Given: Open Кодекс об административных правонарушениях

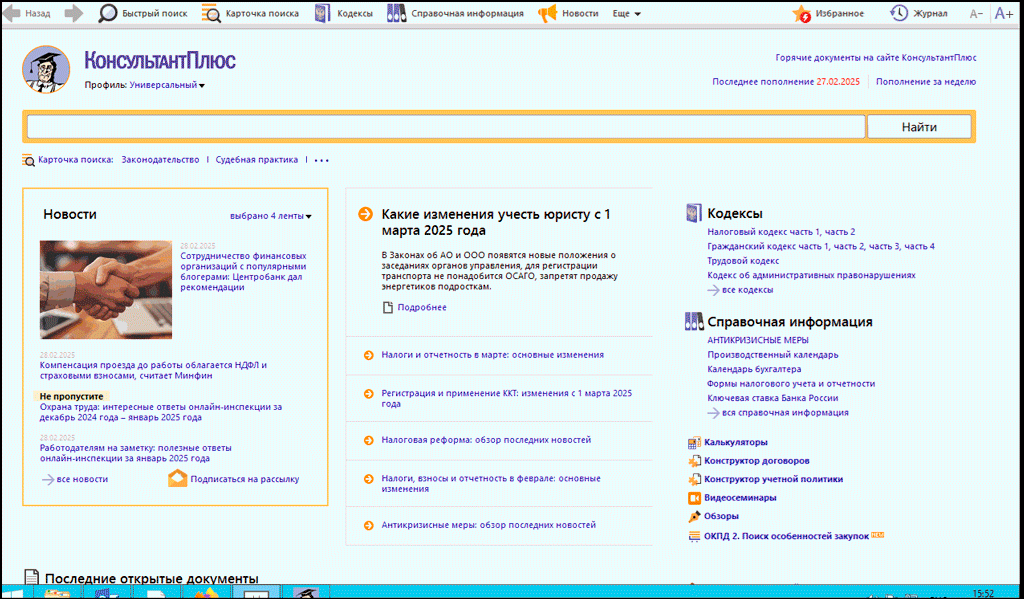Looking at the screenshot, I should [x=811, y=275].
